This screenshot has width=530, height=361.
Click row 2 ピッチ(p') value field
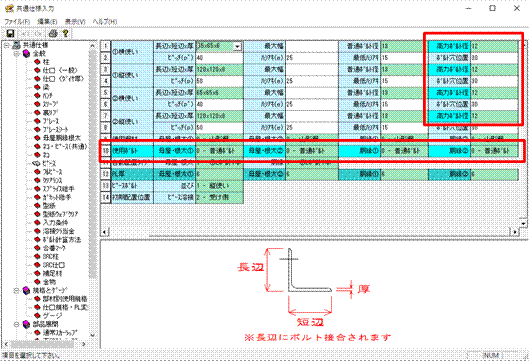tap(219, 58)
